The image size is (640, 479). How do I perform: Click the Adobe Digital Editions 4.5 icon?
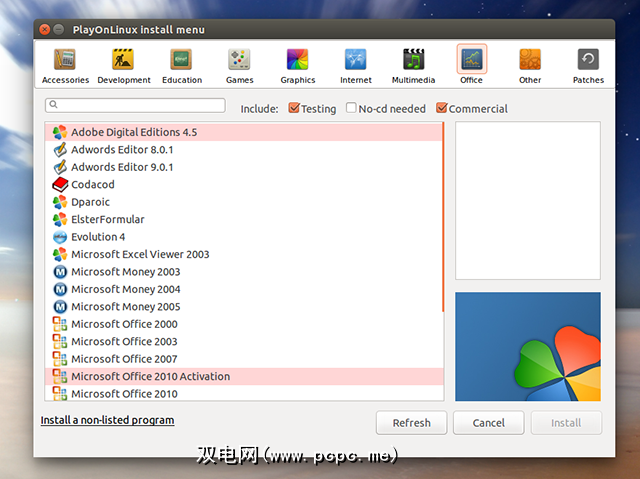coord(60,132)
